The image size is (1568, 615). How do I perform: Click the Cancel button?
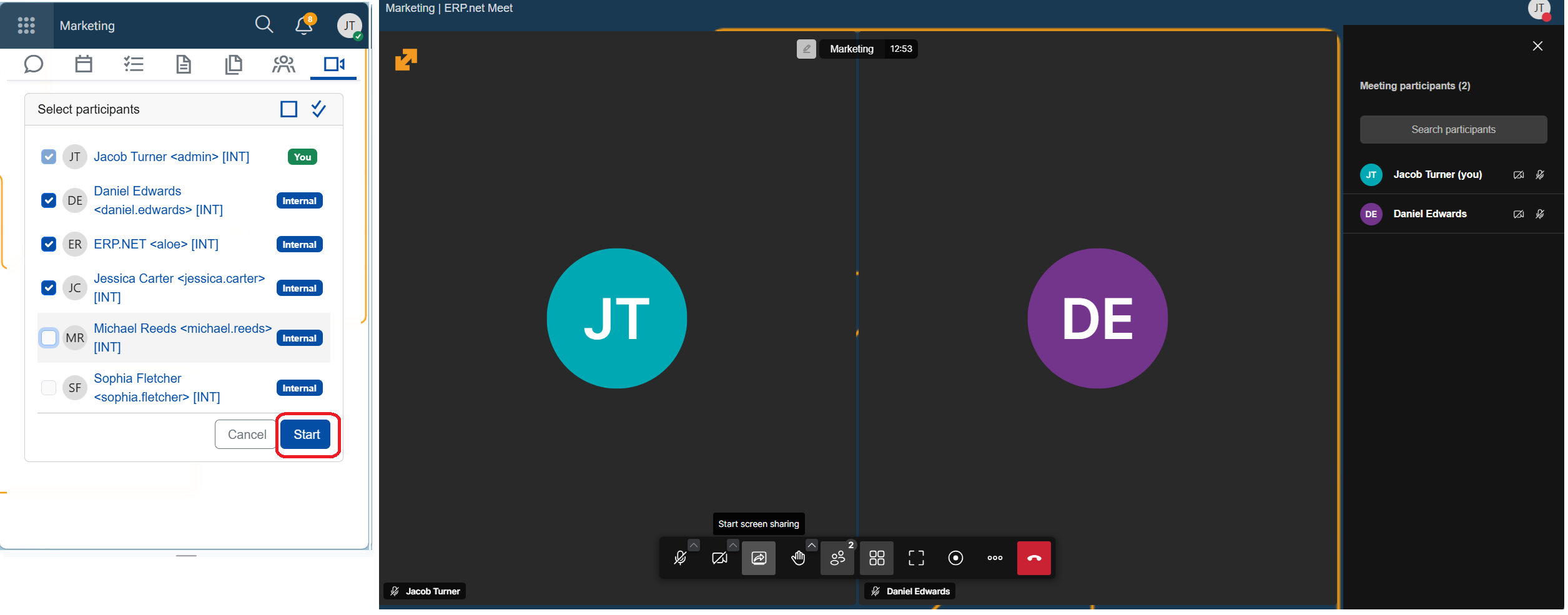pos(246,435)
